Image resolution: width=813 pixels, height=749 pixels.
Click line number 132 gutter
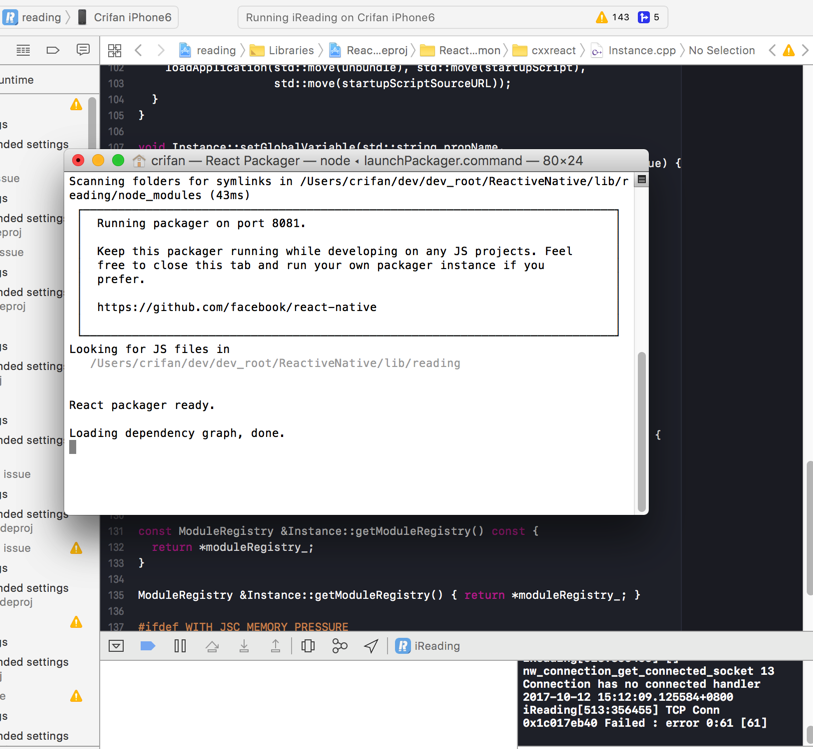116,547
